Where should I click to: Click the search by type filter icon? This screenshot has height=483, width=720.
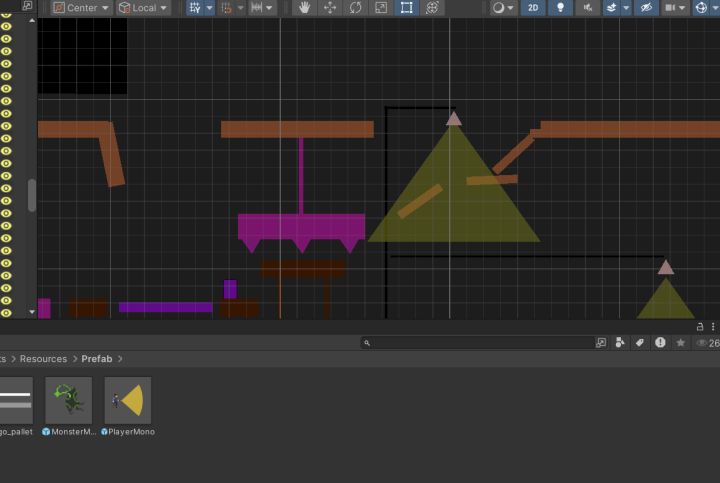619,342
